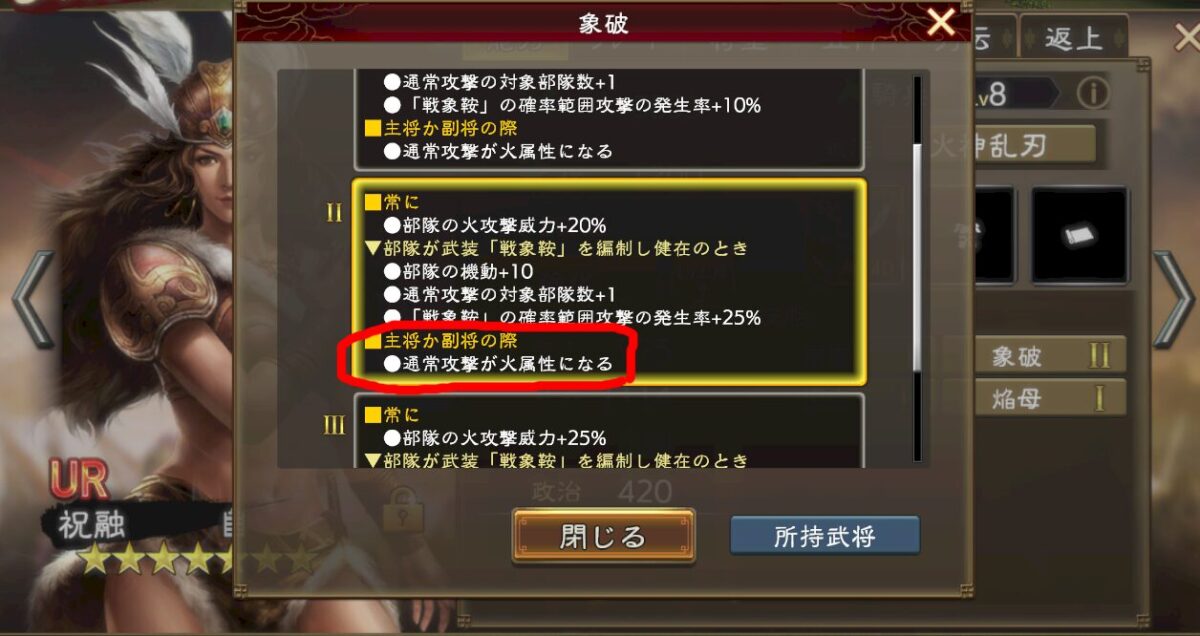Select the level II skill description box
1200x636 pixels.
608,282
